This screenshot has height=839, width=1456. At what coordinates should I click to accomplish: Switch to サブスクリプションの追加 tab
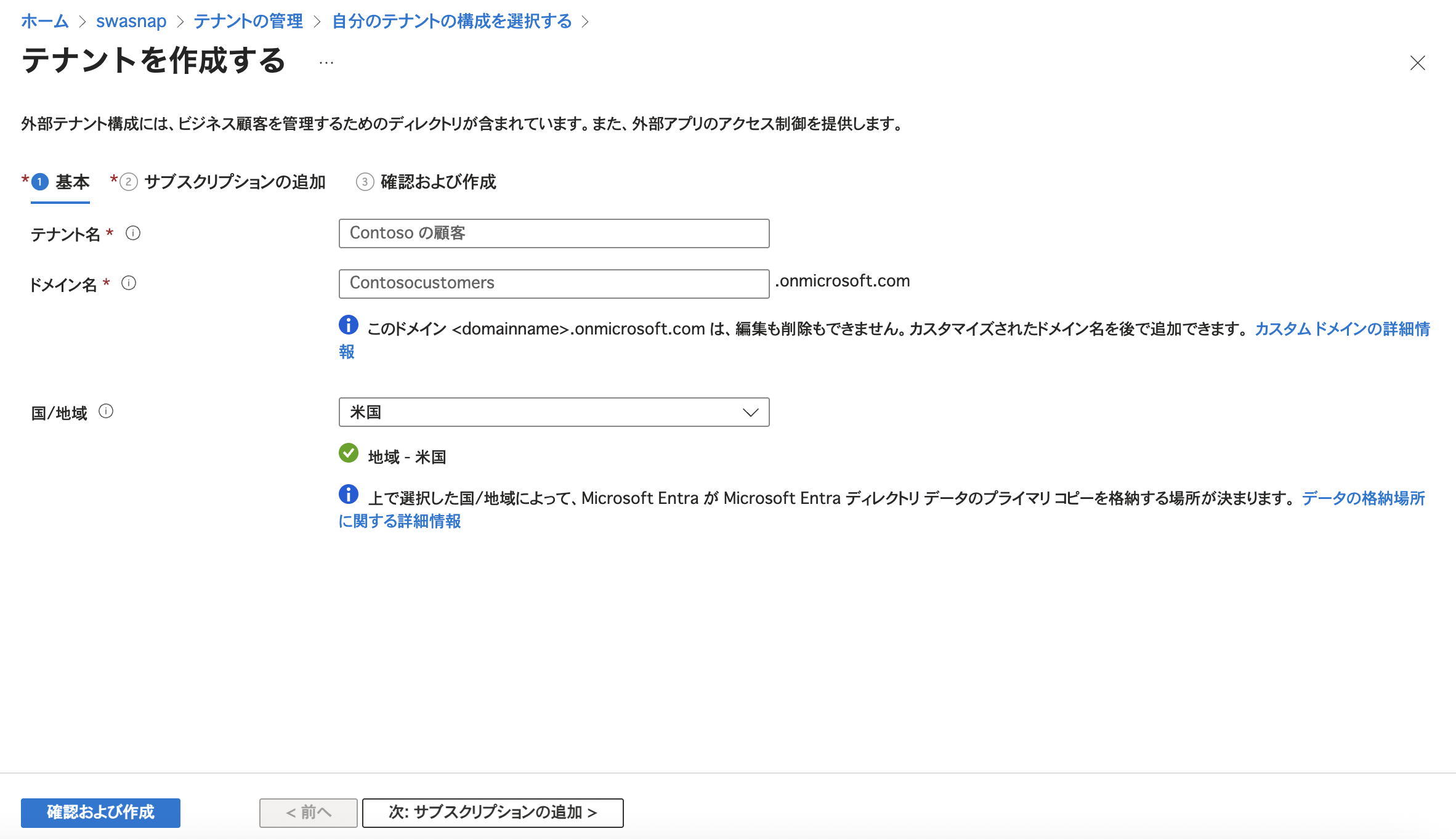(x=234, y=182)
